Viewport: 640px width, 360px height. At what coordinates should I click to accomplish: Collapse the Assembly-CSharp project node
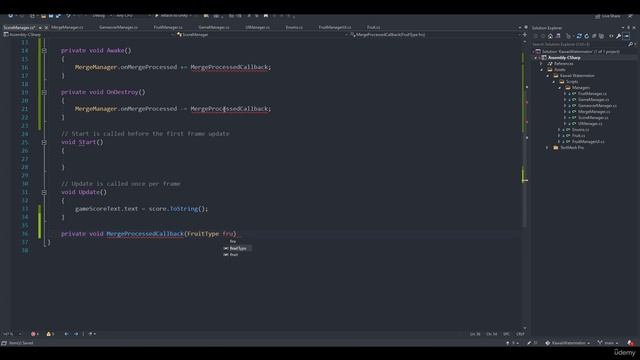pyautogui.click(x=536, y=58)
